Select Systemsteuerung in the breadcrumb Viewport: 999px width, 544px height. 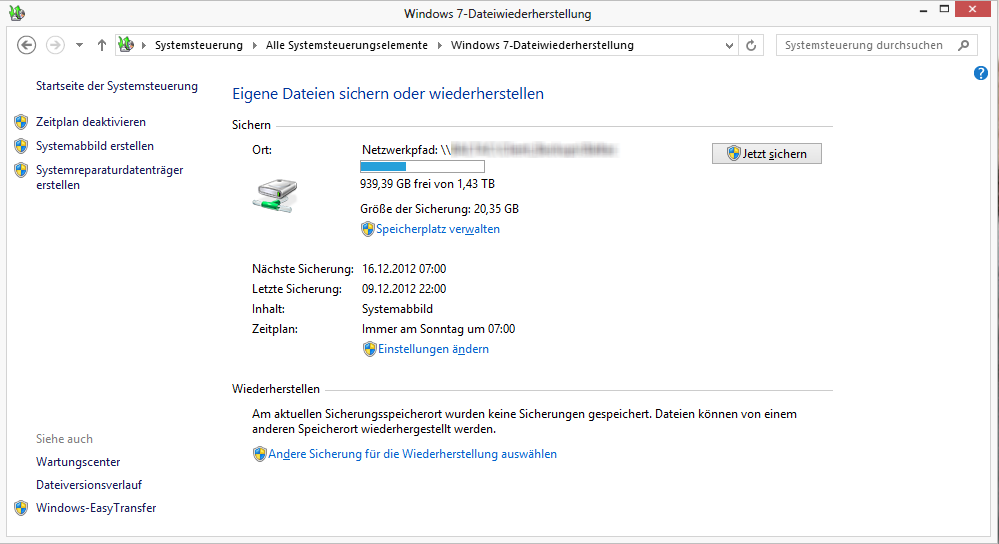point(199,45)
